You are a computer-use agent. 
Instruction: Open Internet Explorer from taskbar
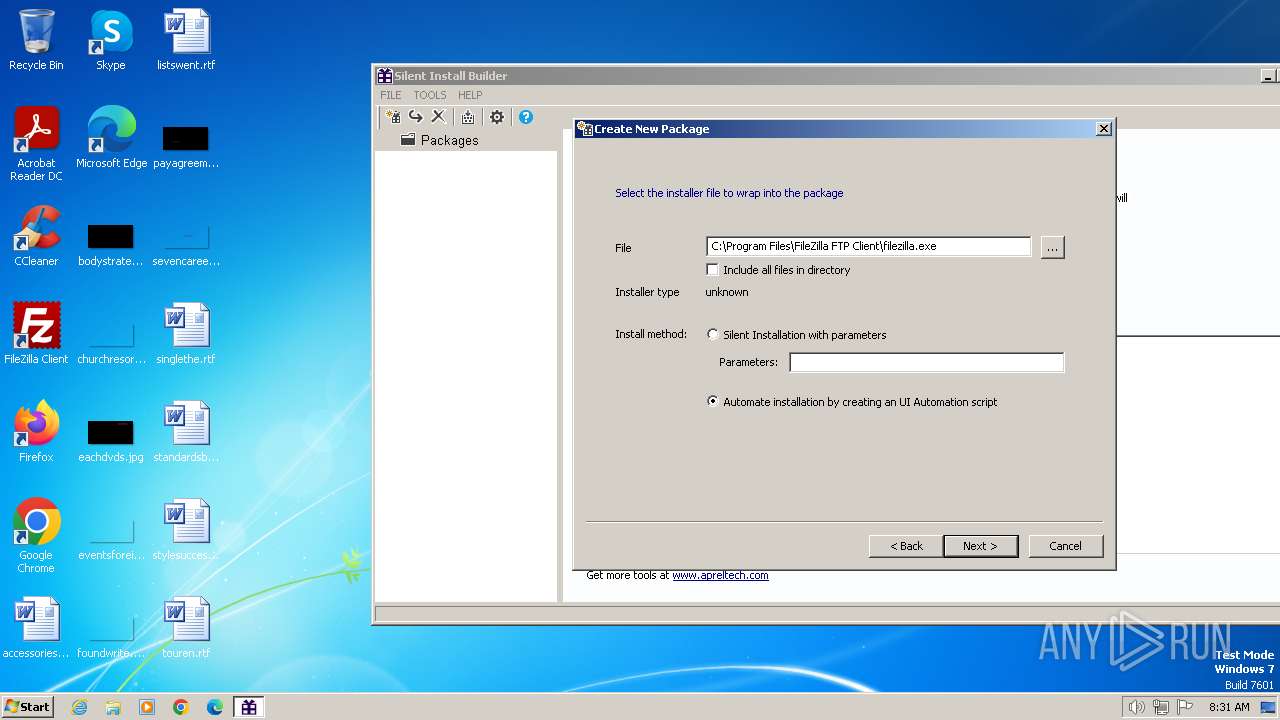pyautogui.click(x=80, y=707)
